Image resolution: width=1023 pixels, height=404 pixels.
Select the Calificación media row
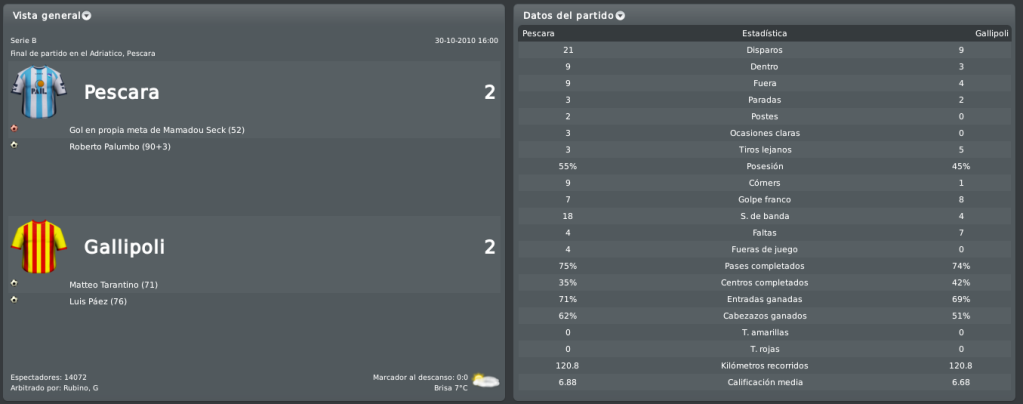pos(765,382)
